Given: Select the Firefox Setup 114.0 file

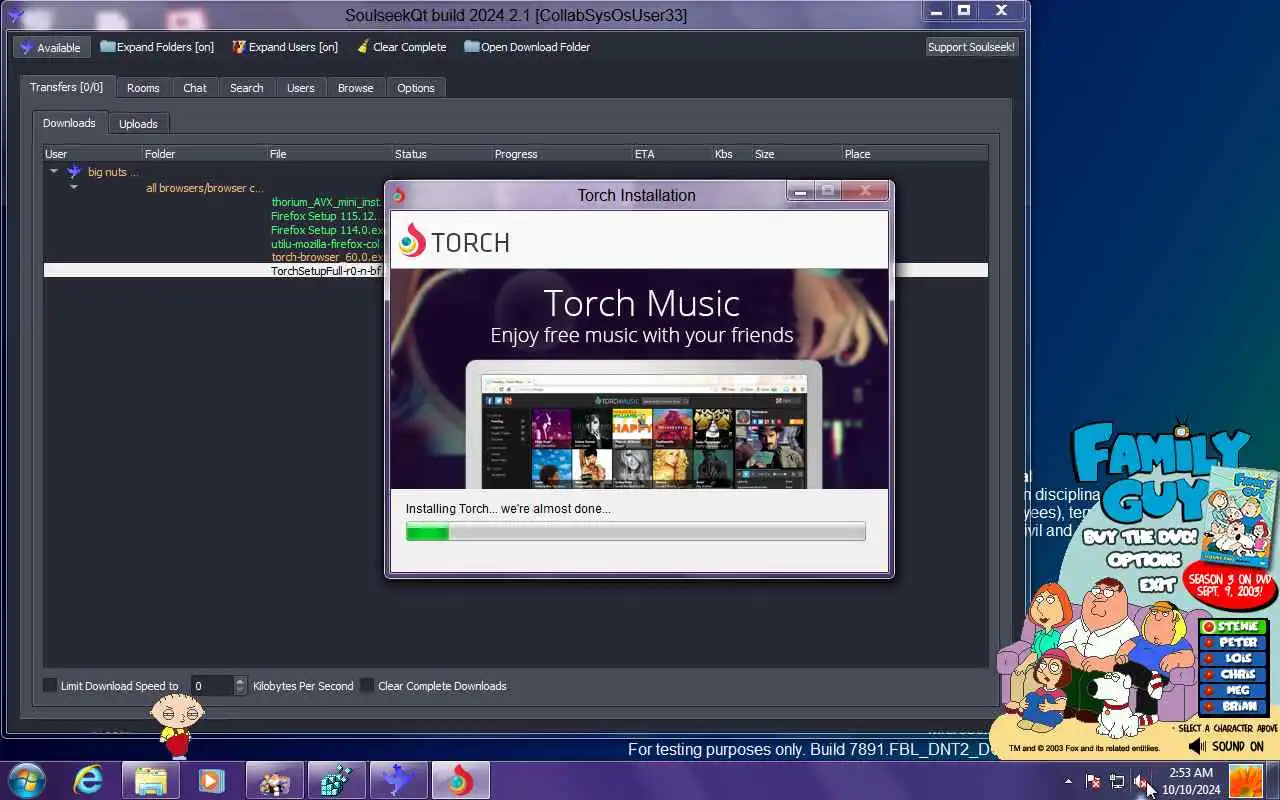Looking at the screenshot, I should coord(326,230).
